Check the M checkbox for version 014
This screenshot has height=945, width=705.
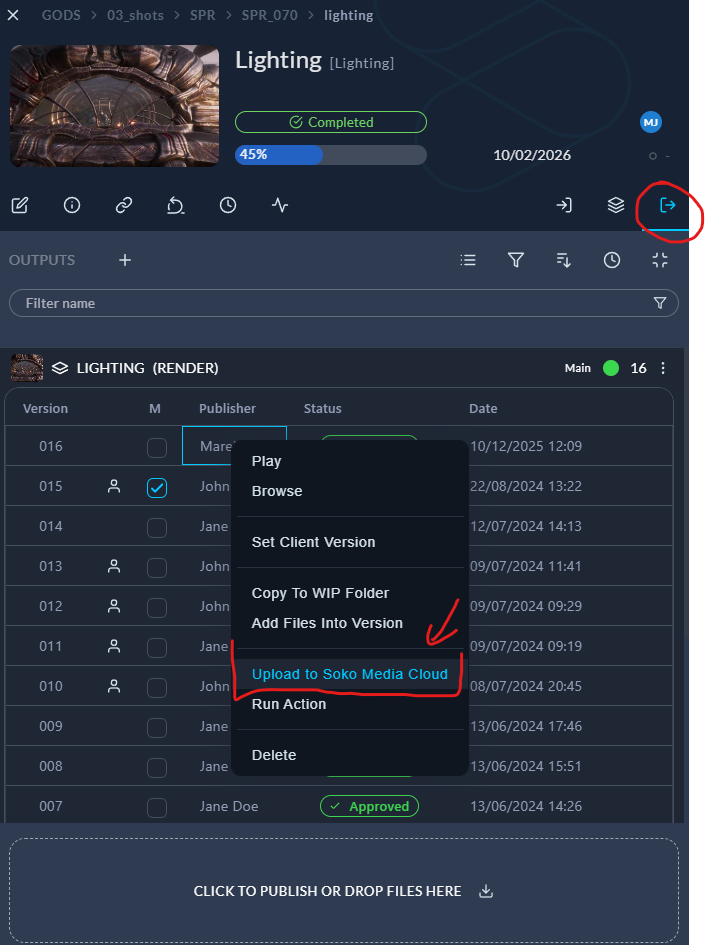click(x=157, y=527)
